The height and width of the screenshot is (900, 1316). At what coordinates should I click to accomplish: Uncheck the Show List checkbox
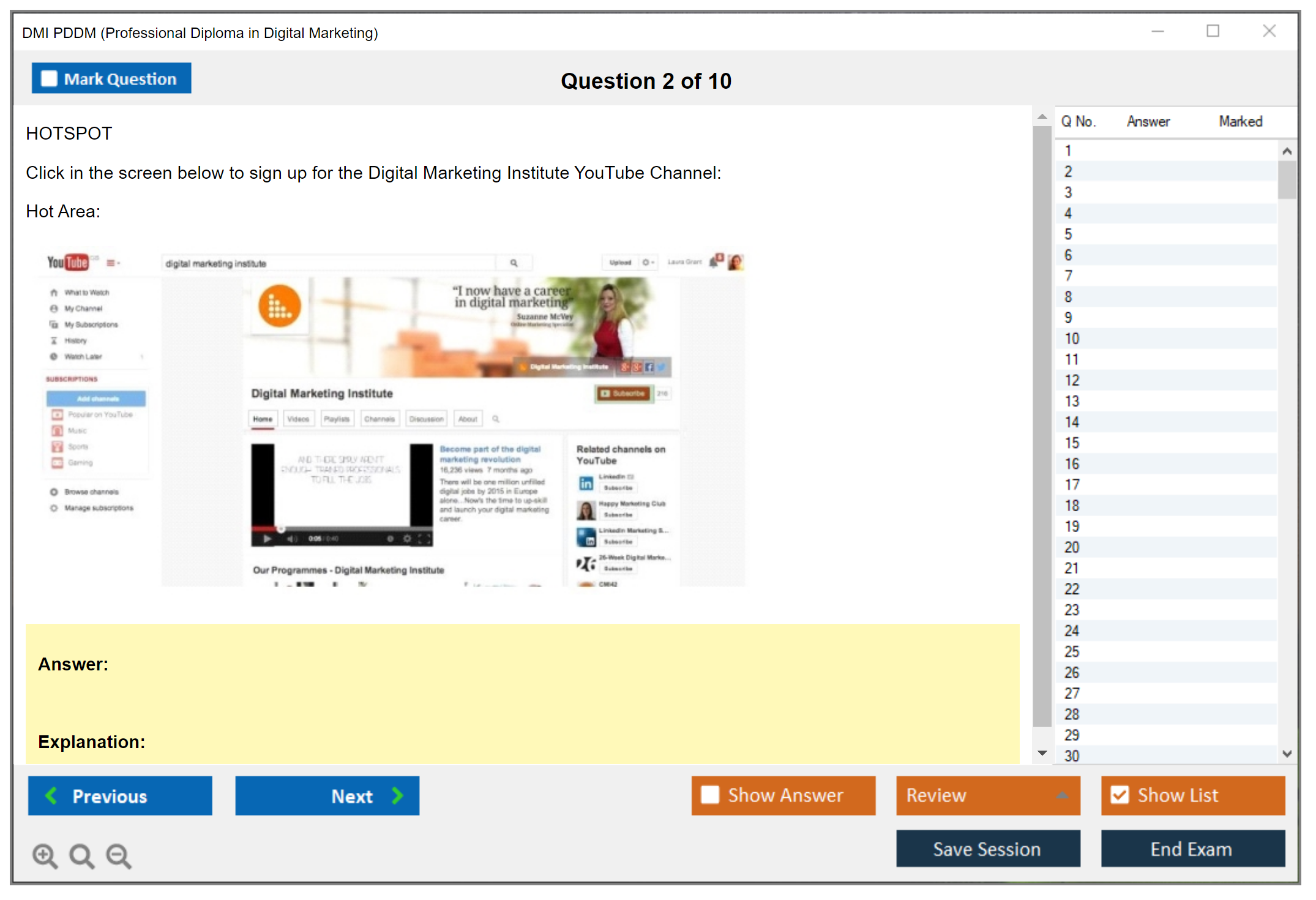[x=1120, y=795]
